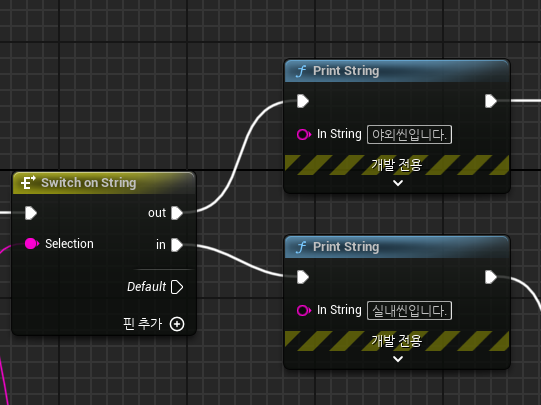This screenshot has height=405, width=541.
Task: Click the In String pin next to 야외씬입니다.
Action: [304, 134]
